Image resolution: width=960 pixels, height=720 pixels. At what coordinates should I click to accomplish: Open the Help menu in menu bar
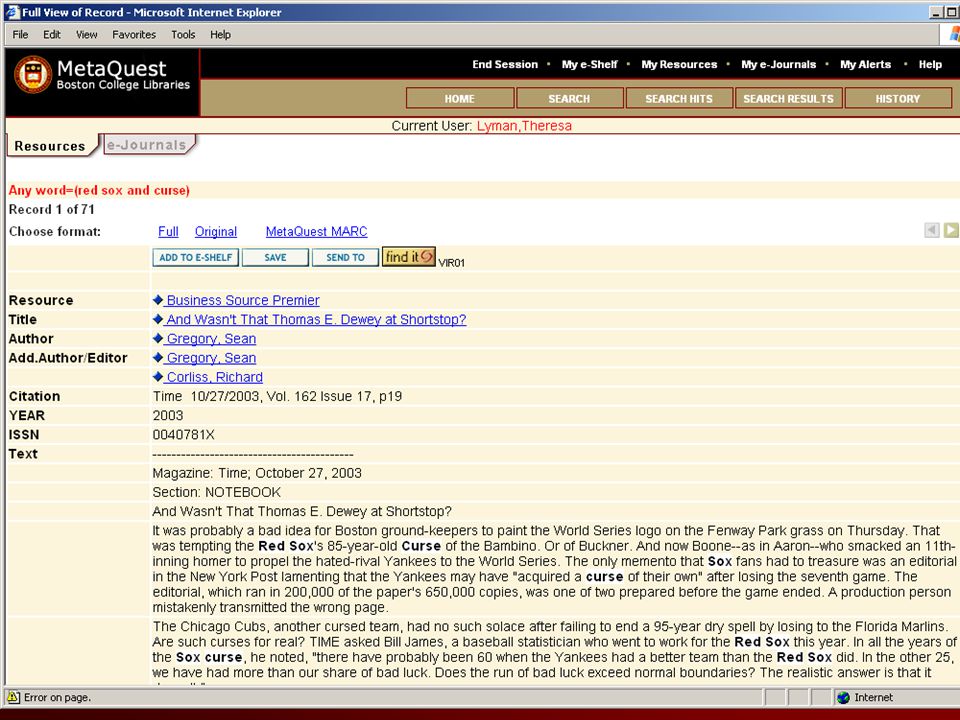click(220, 34)
